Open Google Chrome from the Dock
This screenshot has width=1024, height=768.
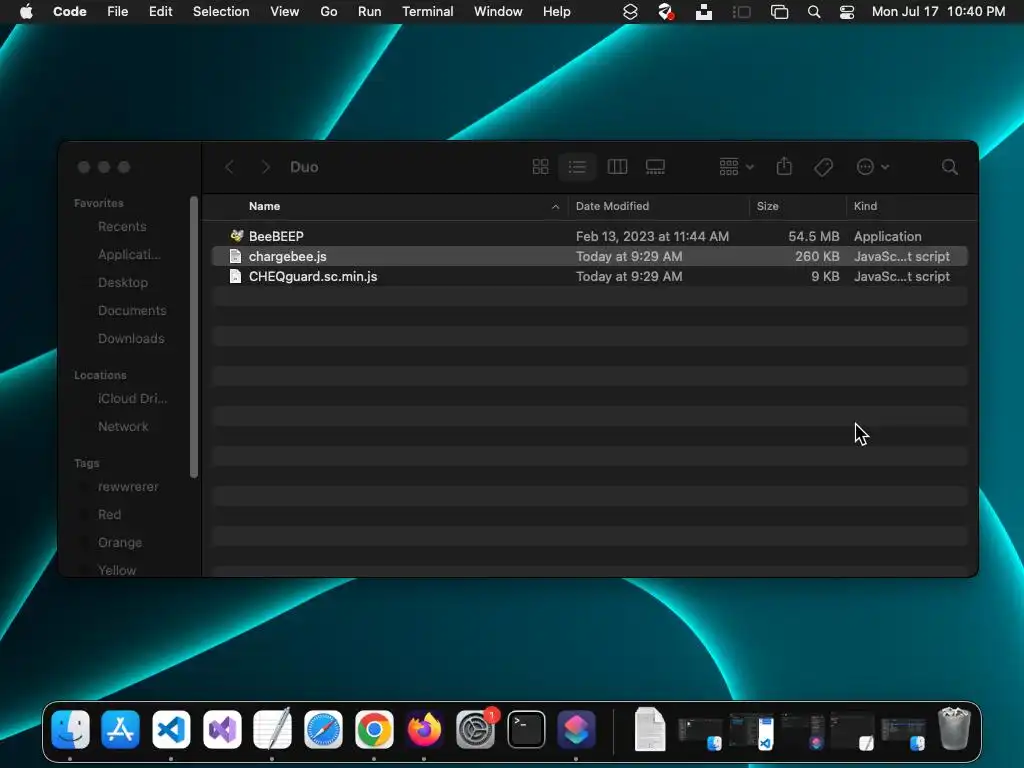(374, 729)
